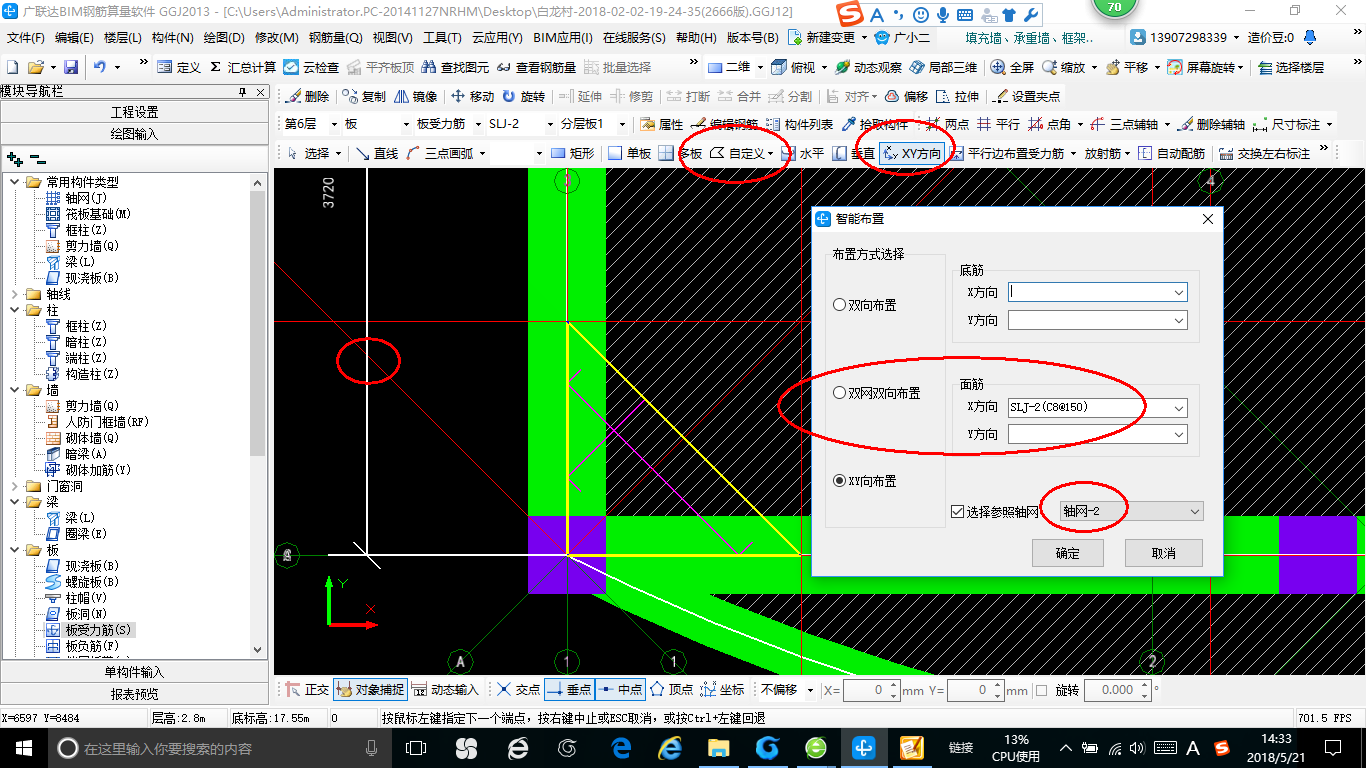
Task: Open the 构件(N) menu
Action: [173, 38]
